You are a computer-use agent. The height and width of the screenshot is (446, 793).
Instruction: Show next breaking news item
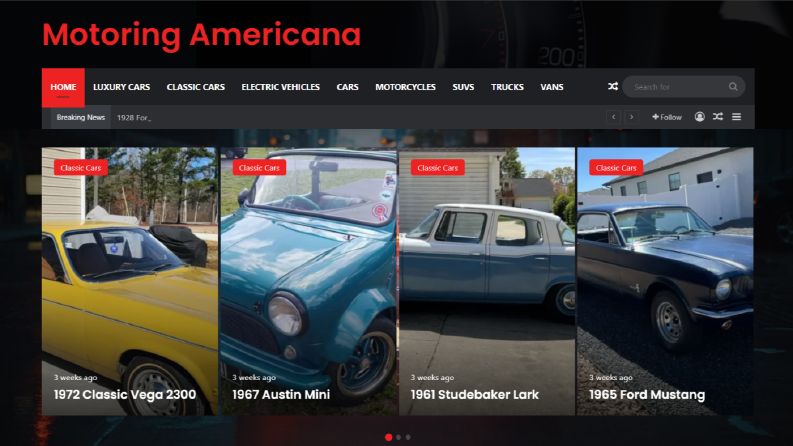[631, 117]
